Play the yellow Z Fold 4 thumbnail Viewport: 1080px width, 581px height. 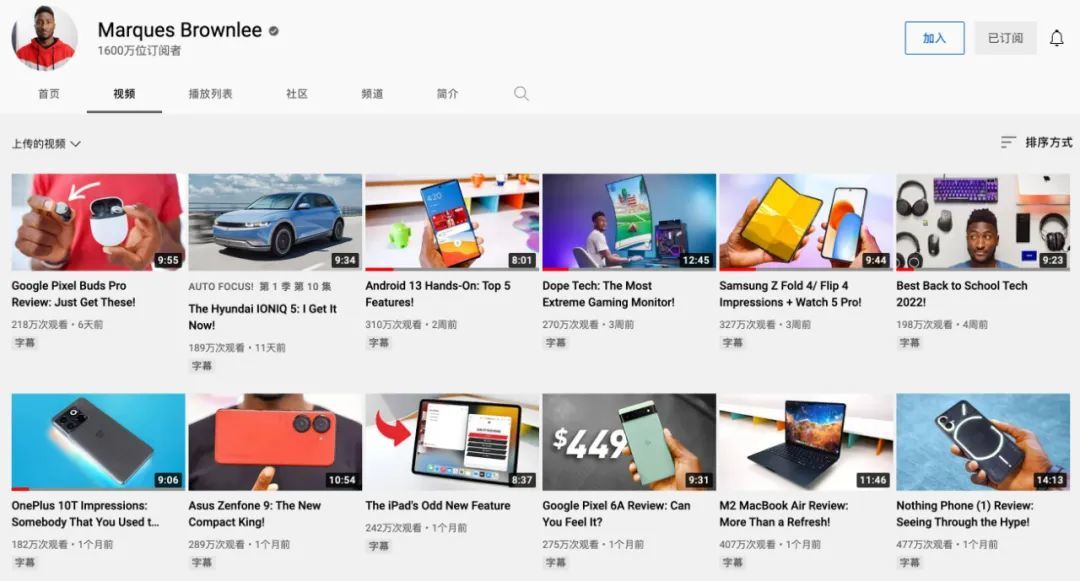pos(806,222)
